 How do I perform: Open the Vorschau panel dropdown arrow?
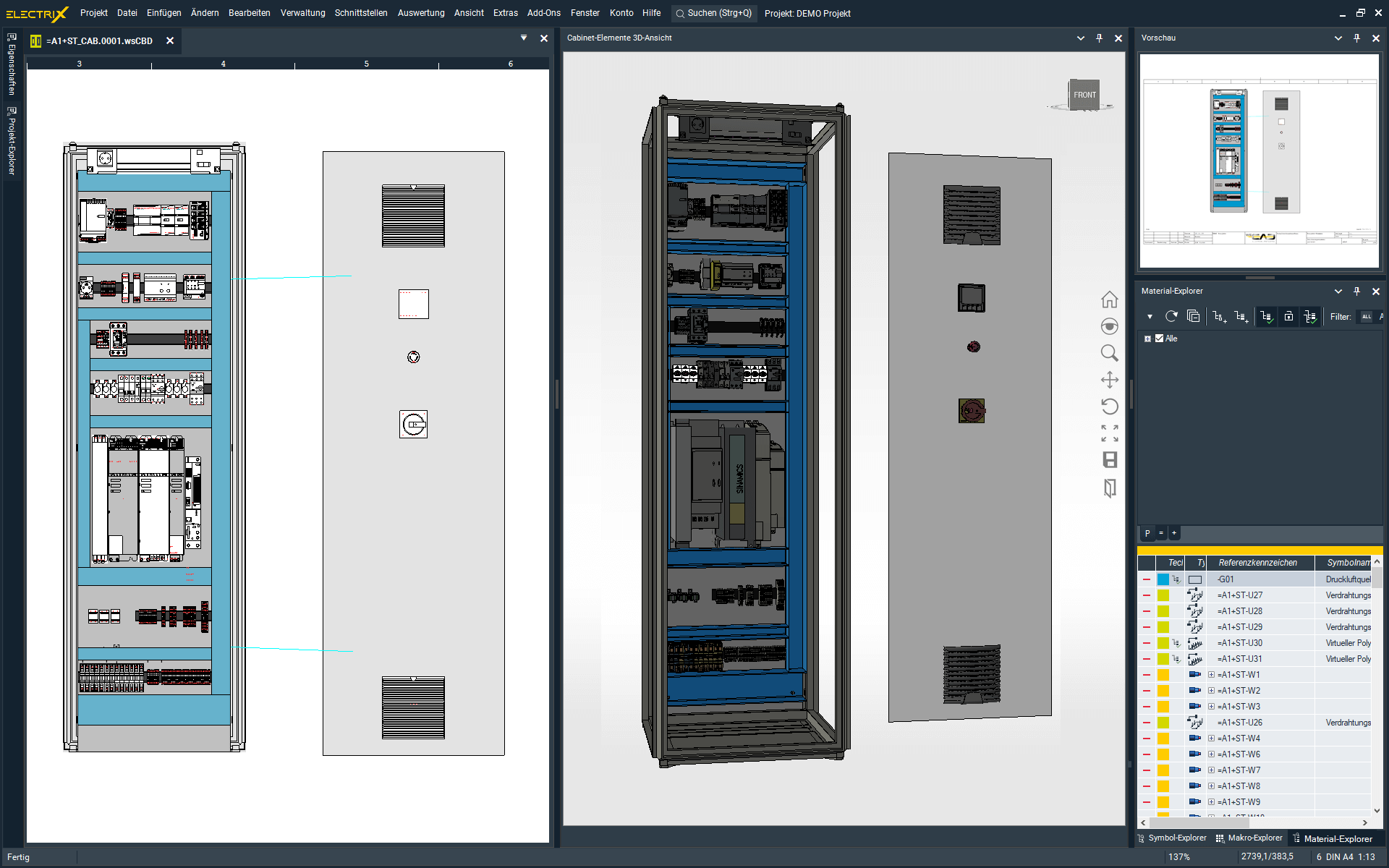[1338, 38]
